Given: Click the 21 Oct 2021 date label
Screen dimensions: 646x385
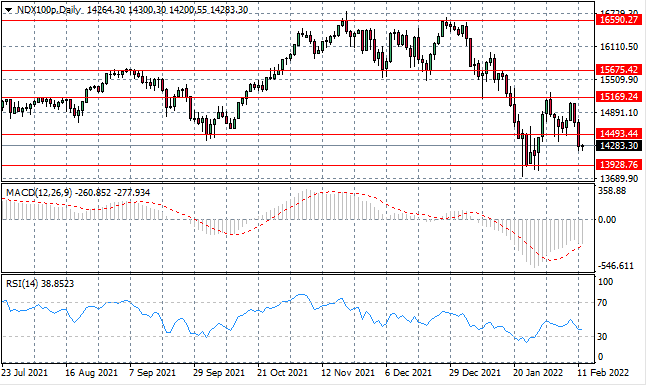Looking at the screenshot, I should tap(282, 373).
